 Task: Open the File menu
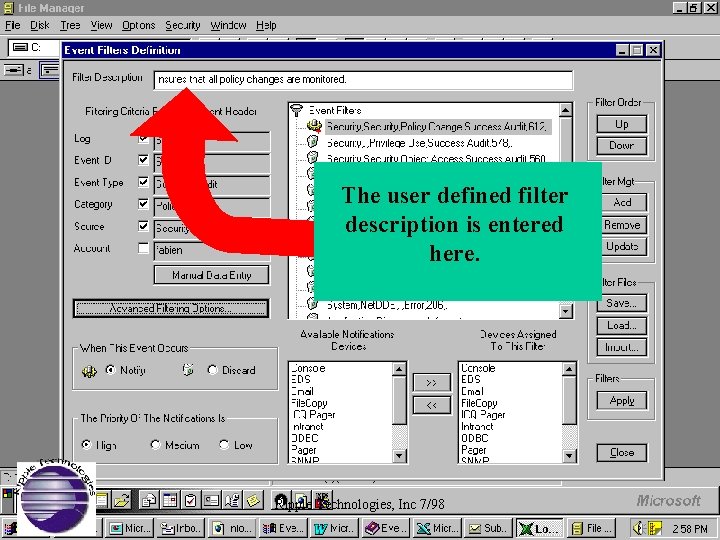click(x=12, y=25)
